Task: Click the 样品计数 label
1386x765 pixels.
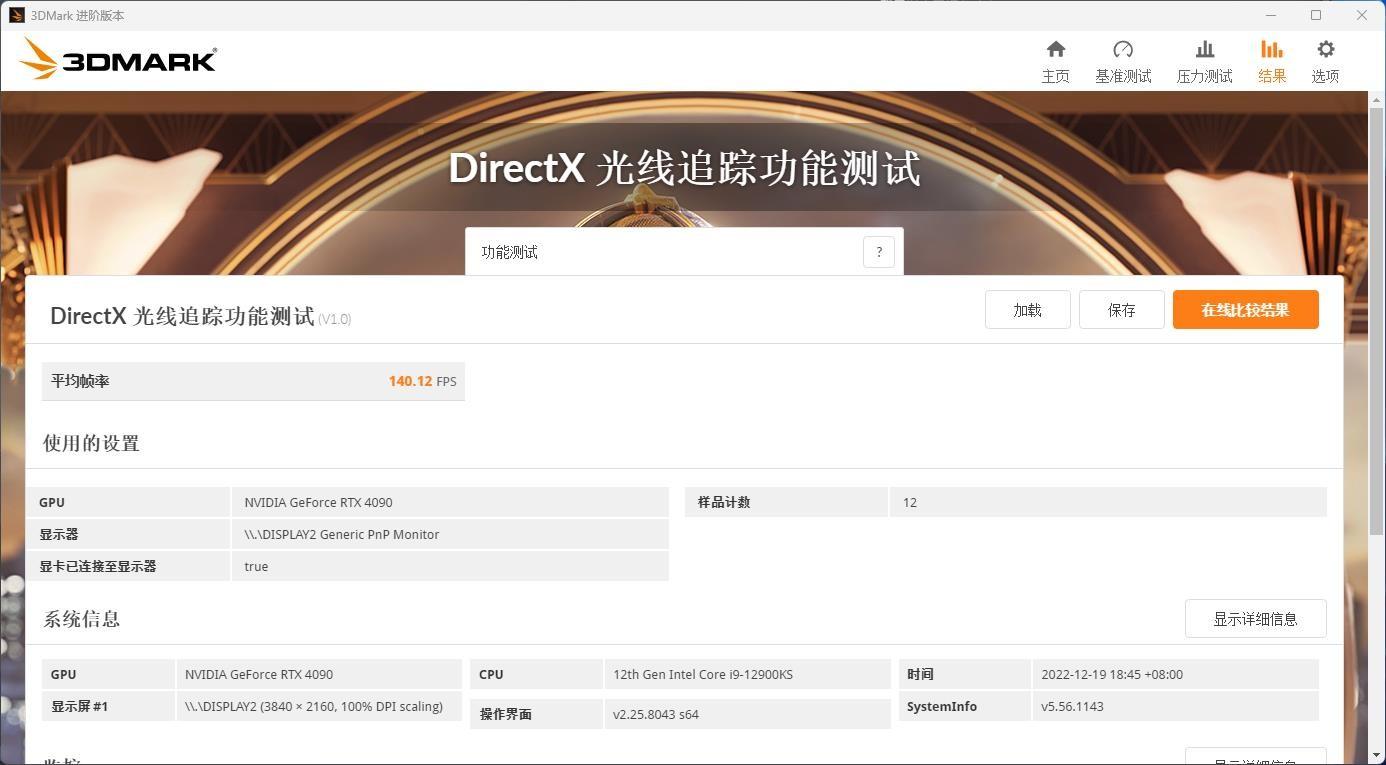Action: point(724,502)
